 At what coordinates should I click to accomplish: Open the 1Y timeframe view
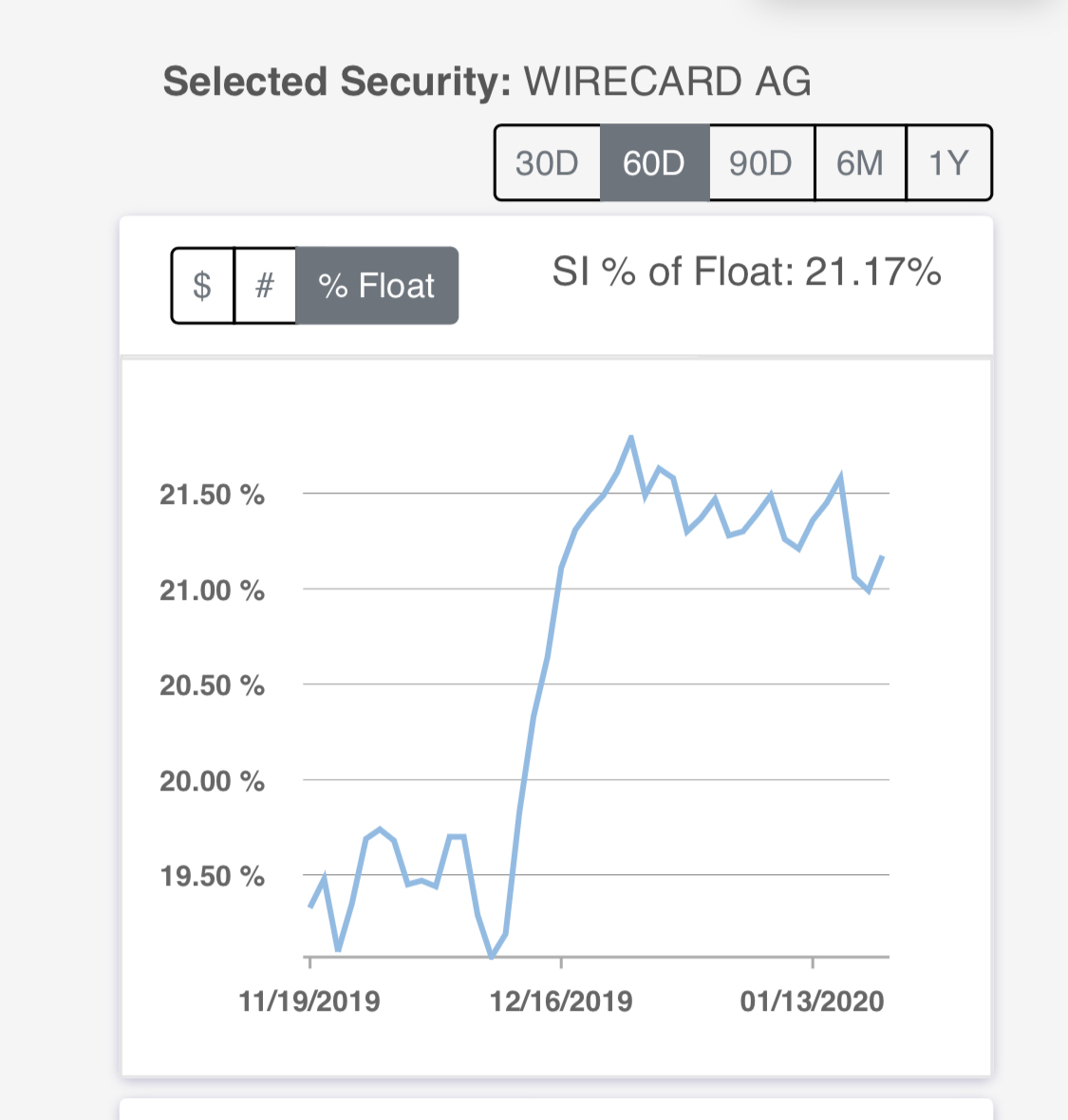[x=948, y=162]
